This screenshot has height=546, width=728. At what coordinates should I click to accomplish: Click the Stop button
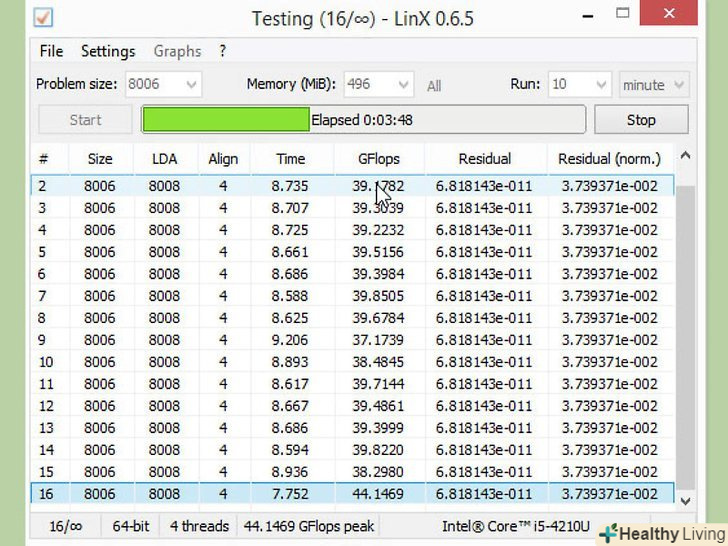641,120
